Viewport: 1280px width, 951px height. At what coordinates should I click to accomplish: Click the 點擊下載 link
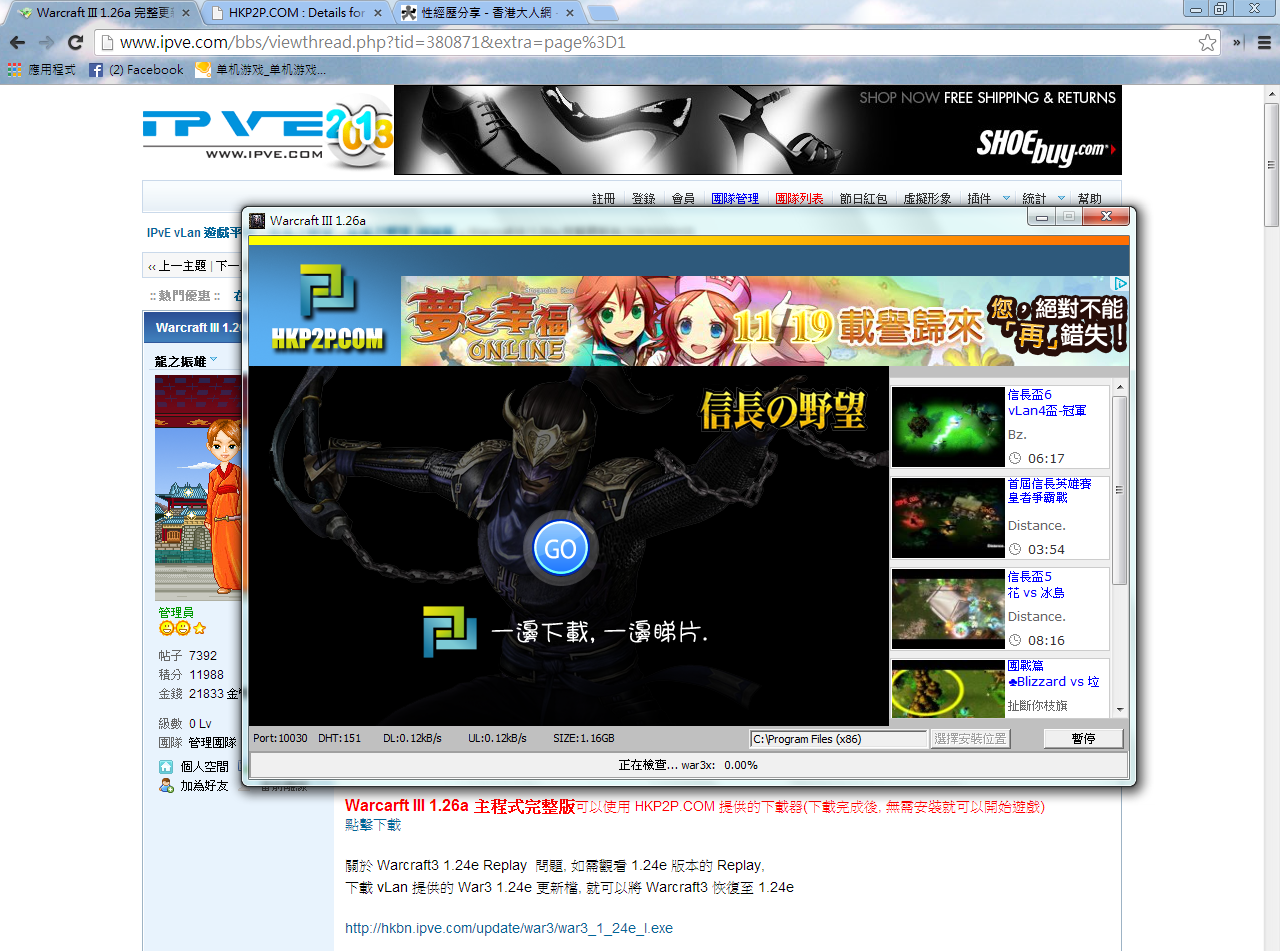[373, 825]
